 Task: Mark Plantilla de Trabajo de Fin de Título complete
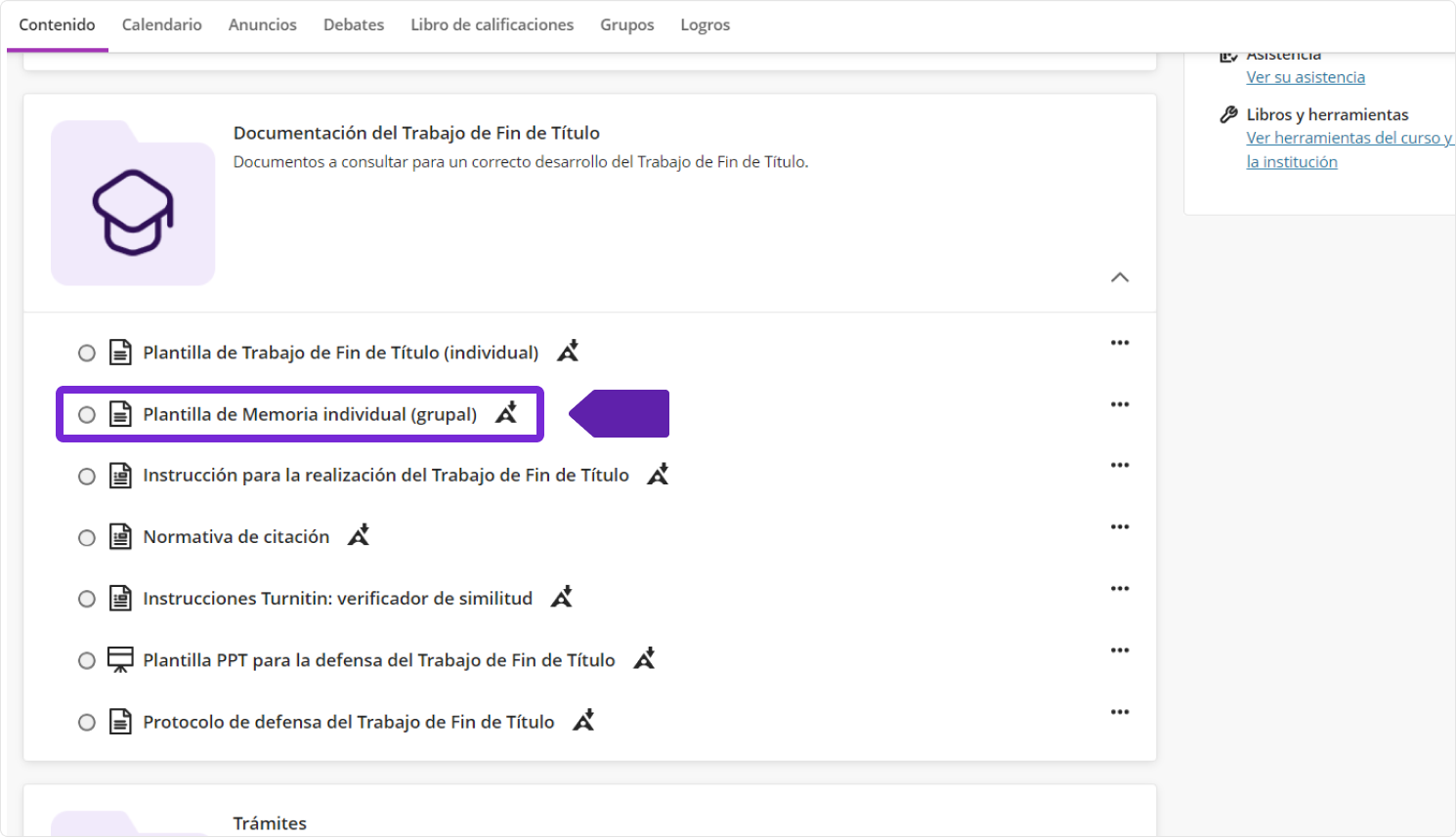point(87,353)
